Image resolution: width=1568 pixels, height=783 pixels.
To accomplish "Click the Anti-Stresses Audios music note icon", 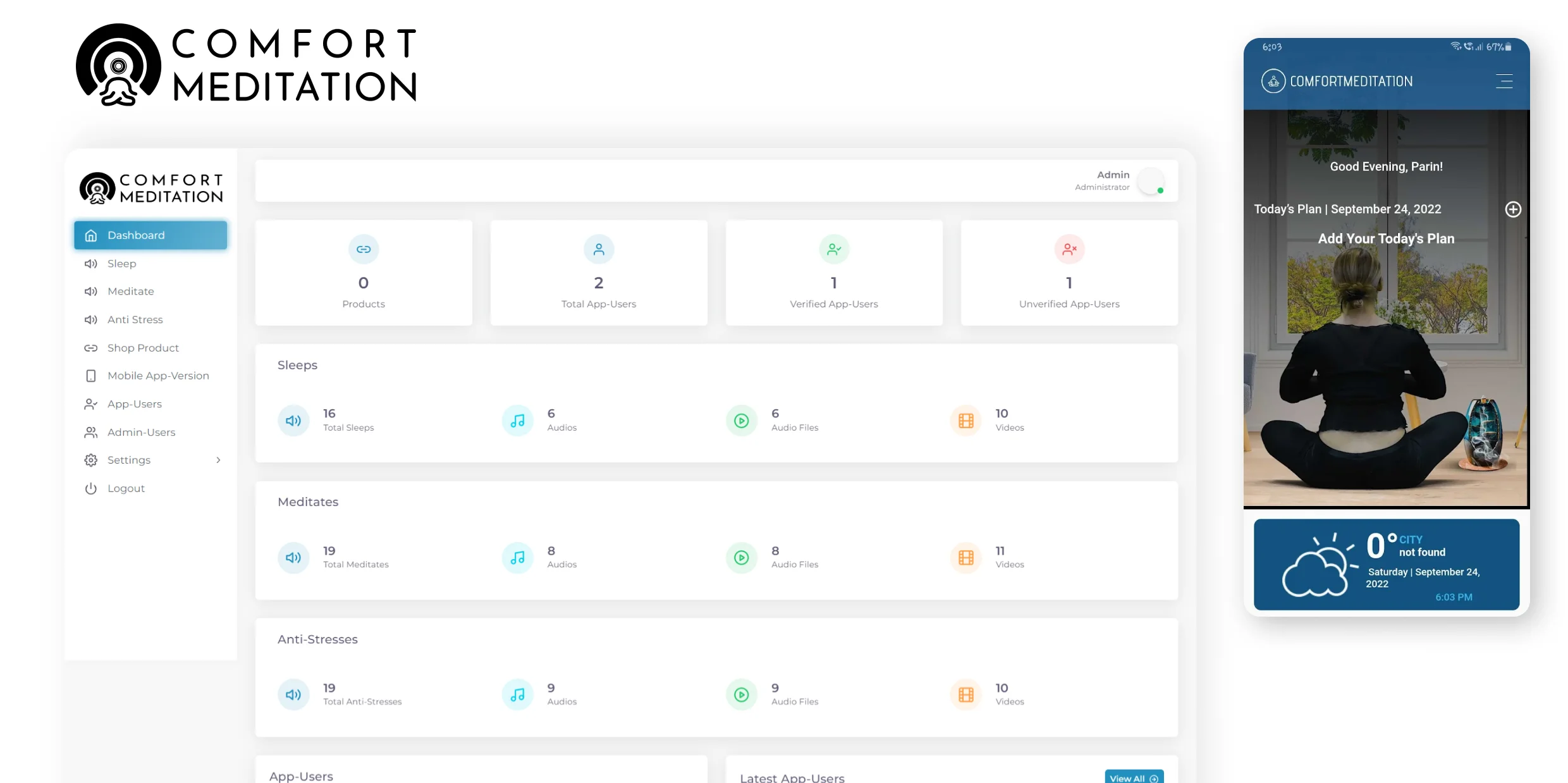I will [517, 694].
